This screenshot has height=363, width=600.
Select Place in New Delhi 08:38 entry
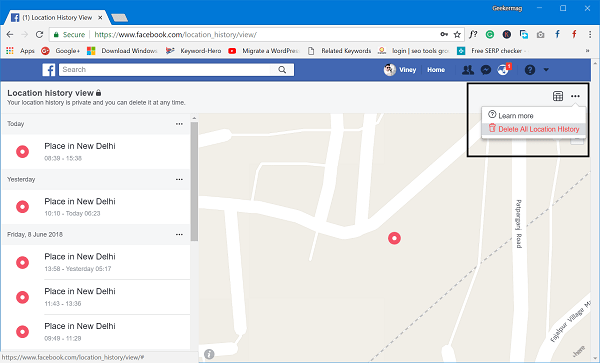point(96,151)
